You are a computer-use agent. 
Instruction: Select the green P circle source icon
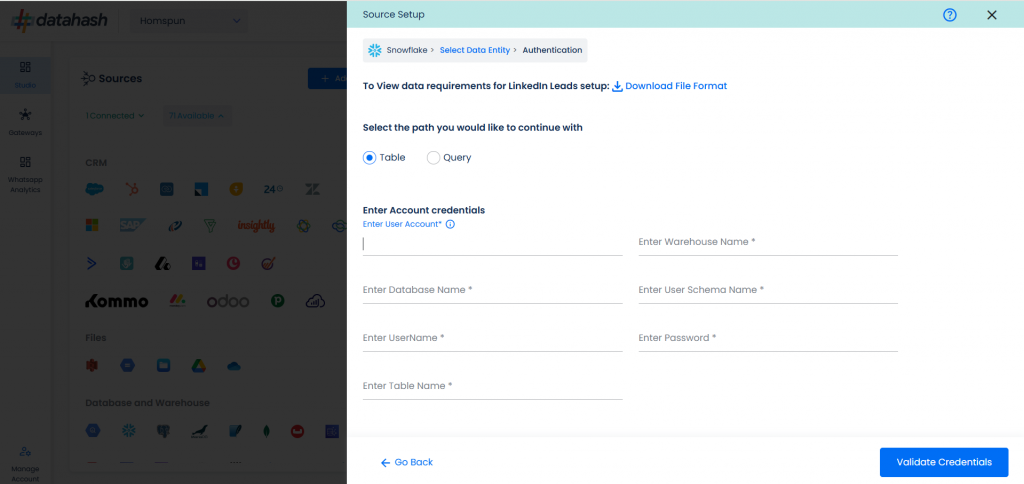(278, 301)
